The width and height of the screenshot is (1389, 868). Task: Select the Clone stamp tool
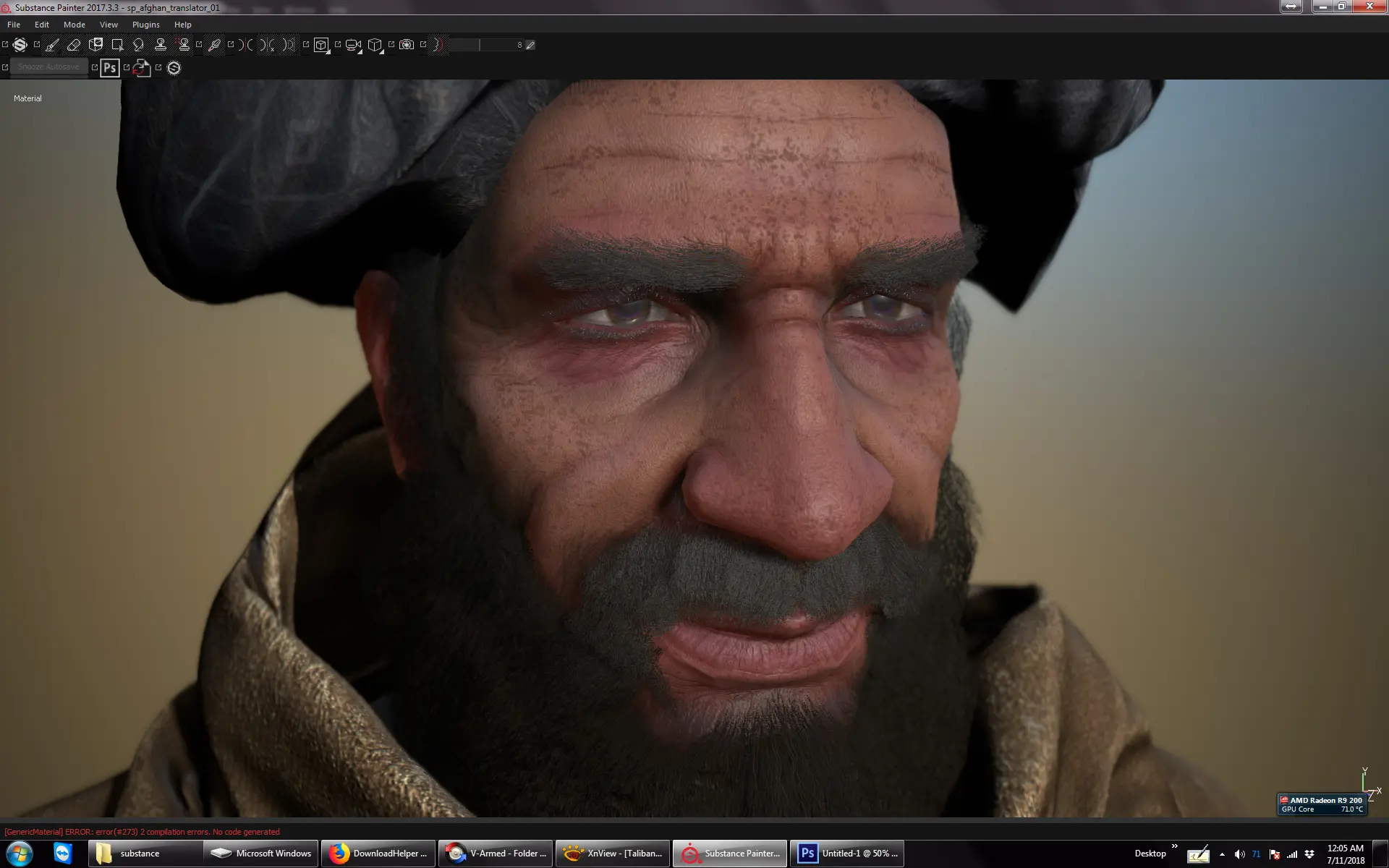click(x=161, y=45)
